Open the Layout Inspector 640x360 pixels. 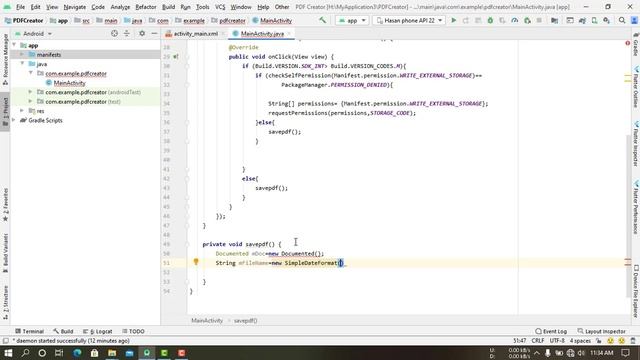pyautogui.click(x=602, y=331)
